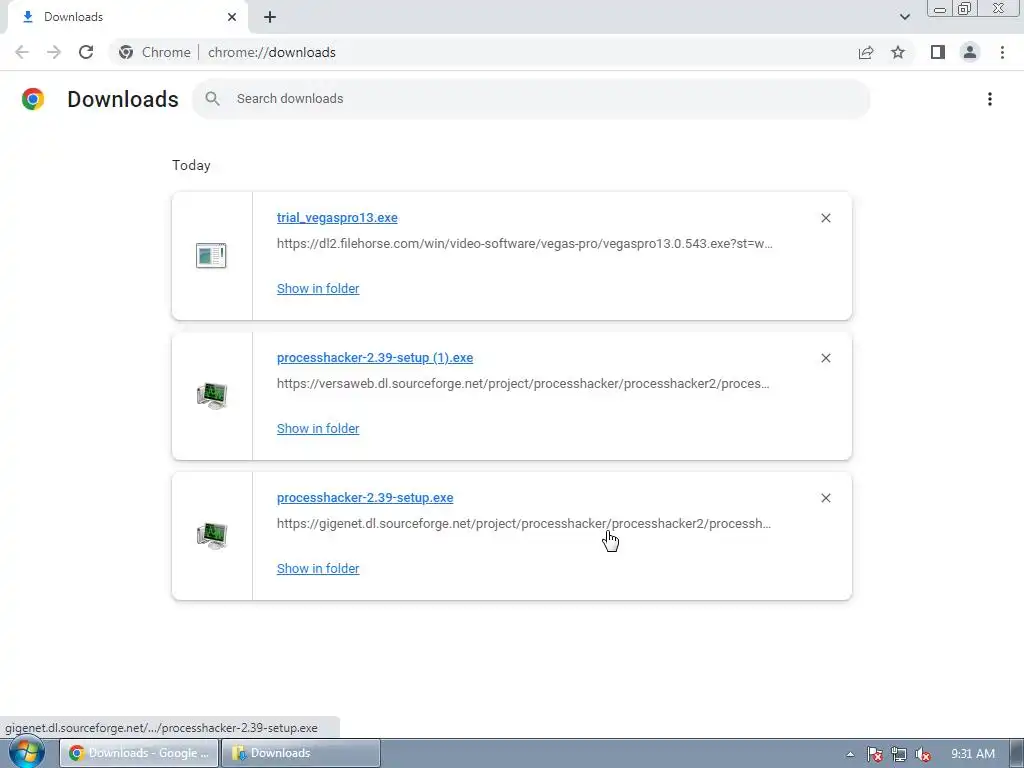This screenshot has width=1024, height=768.
Task: Open the profile avatar menu
Action: (970, 52)
